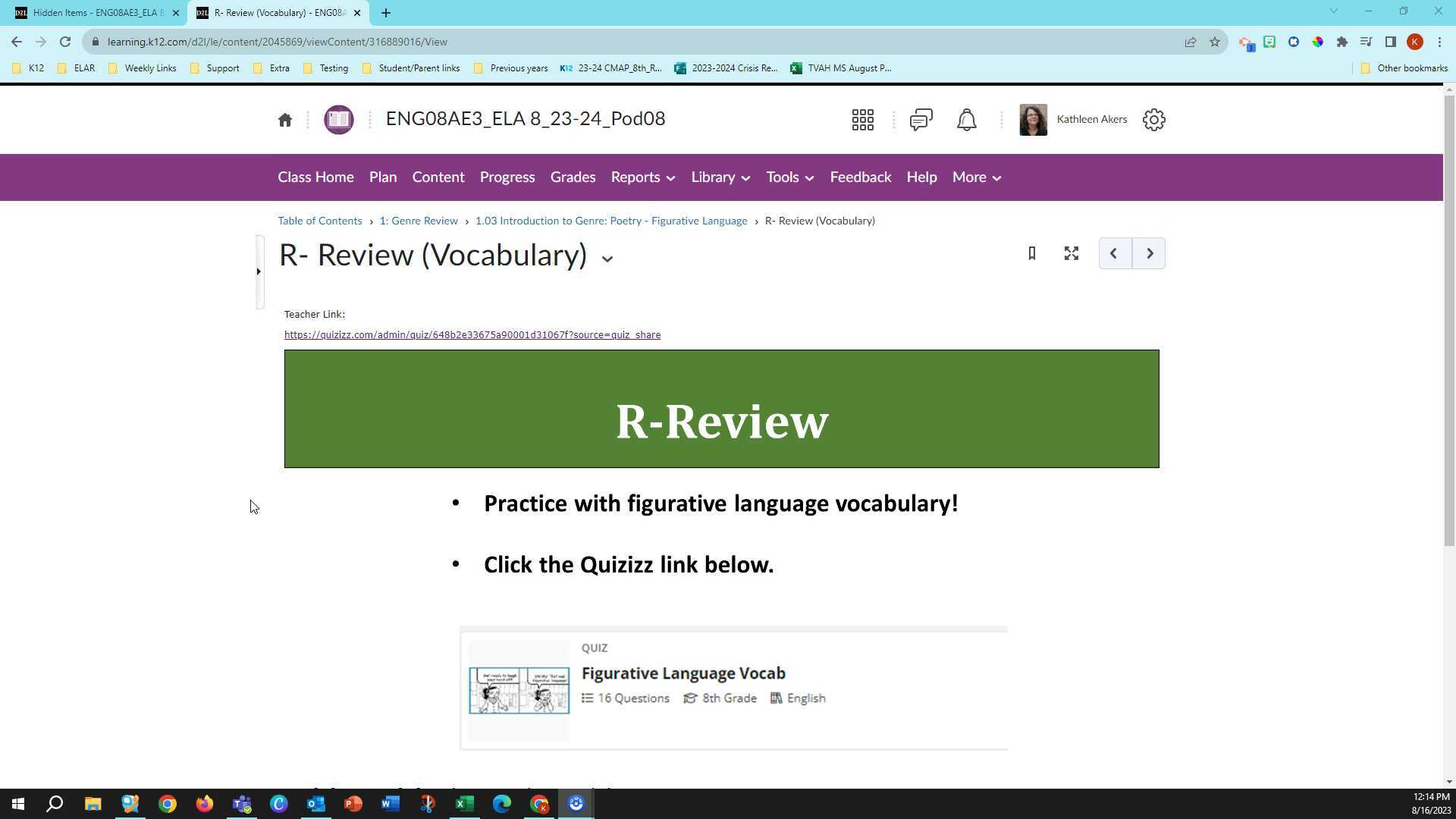Go to Table of Contents breadcrumb
Viewport: 1456px width, 819px height.
319,221
